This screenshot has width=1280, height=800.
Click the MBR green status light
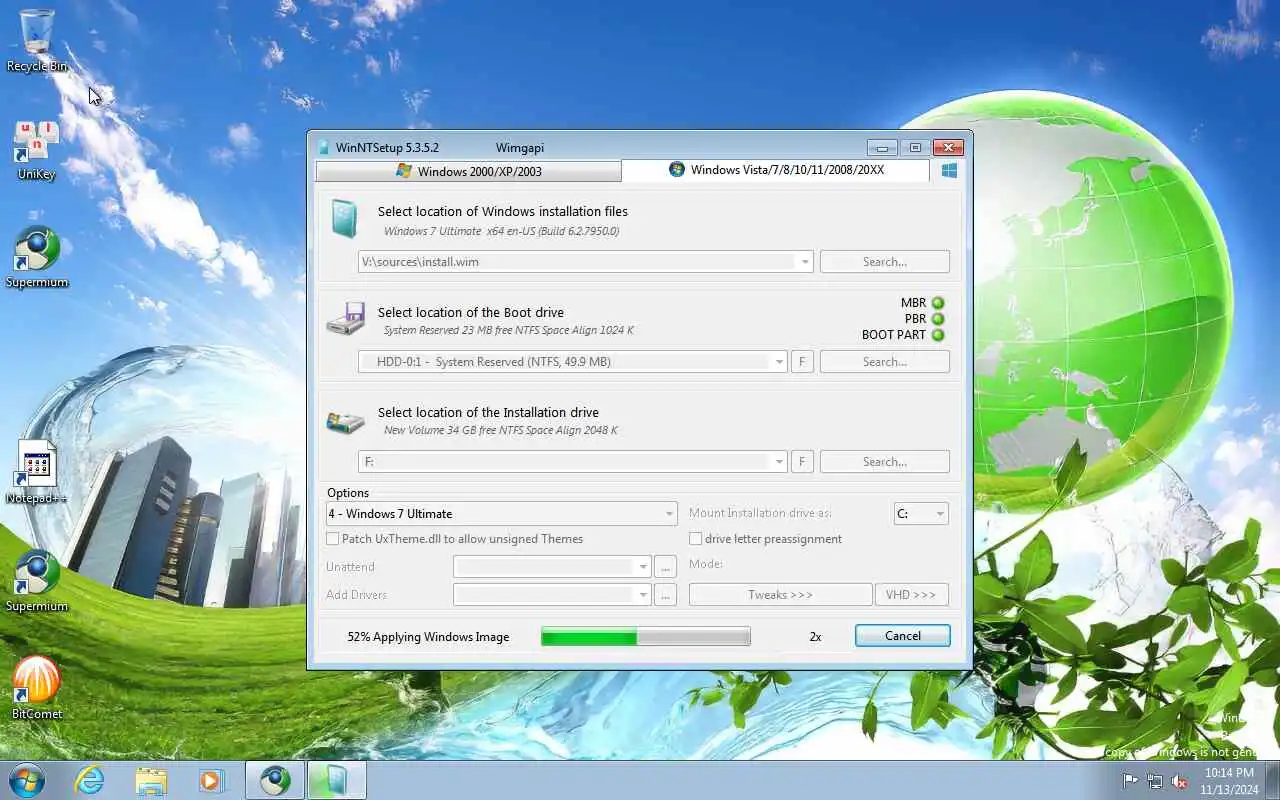point(938,303)
